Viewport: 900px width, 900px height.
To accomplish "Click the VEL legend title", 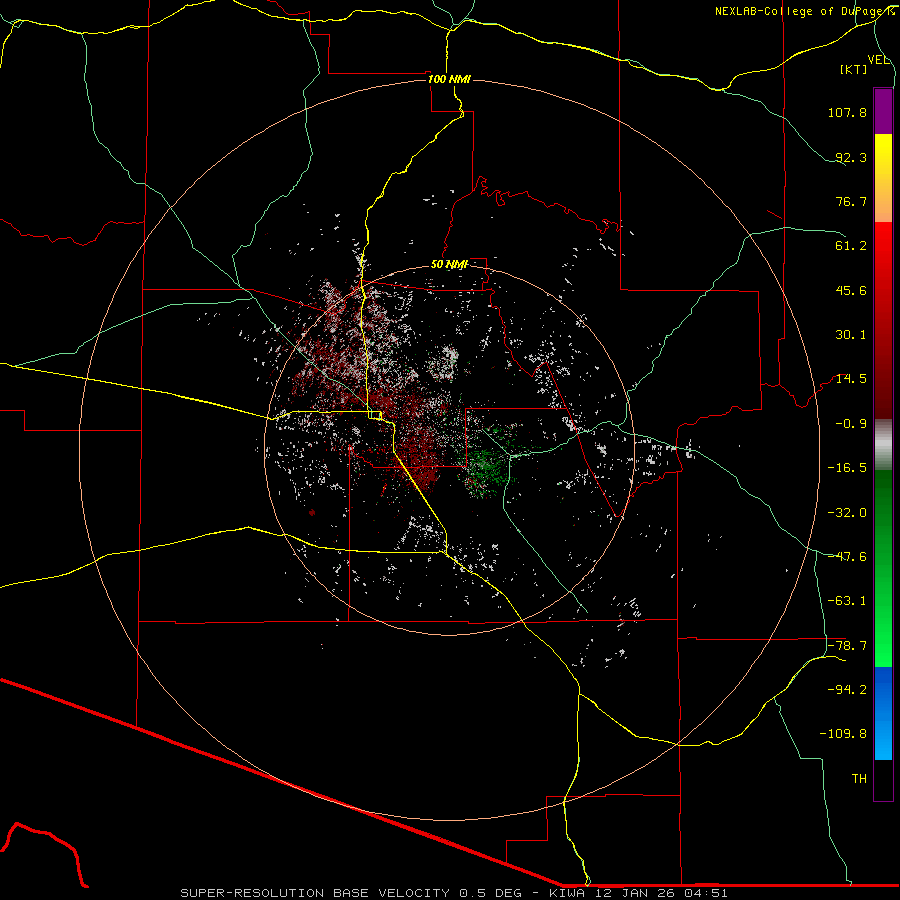I will pyautogui.click(x=878, y=60).
